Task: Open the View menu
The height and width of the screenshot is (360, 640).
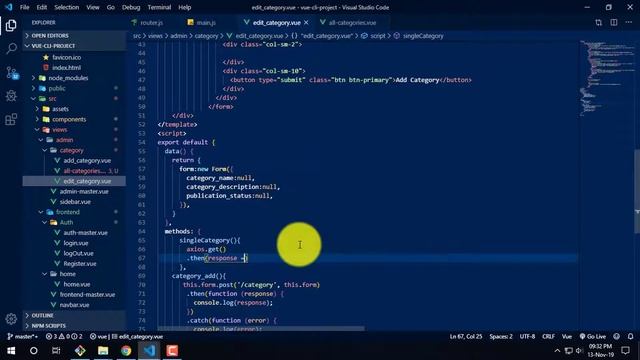Action: 93,7
